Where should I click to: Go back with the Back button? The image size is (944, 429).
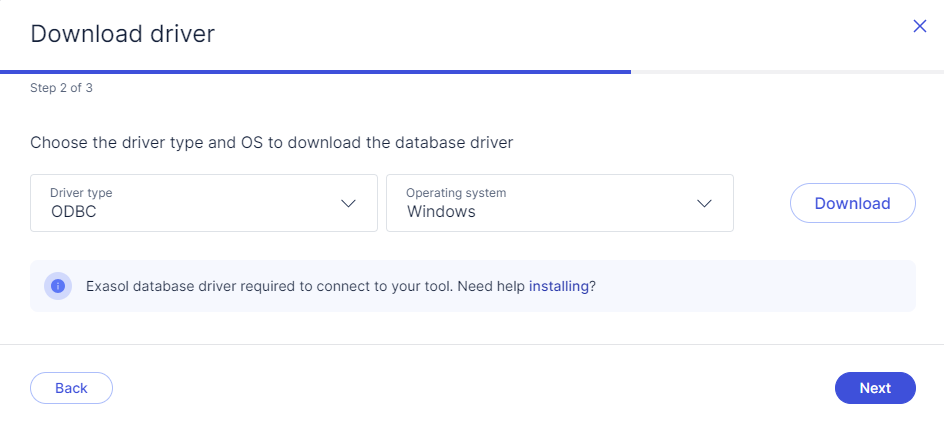71,388
